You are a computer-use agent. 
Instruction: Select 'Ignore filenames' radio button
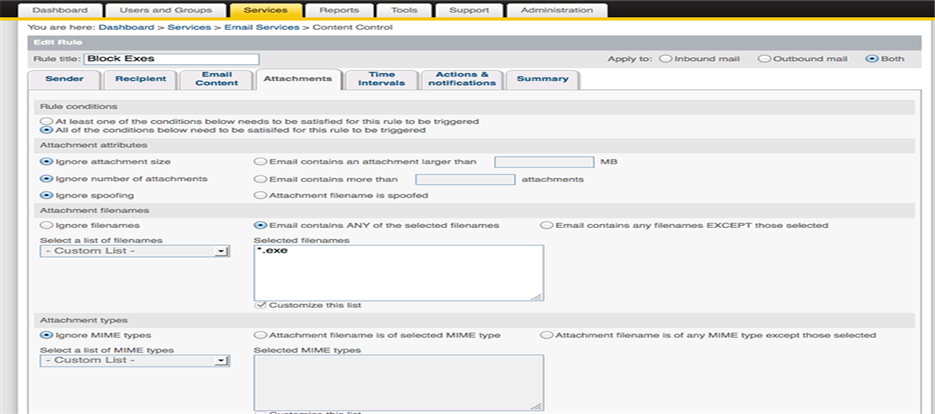(46, 225)
